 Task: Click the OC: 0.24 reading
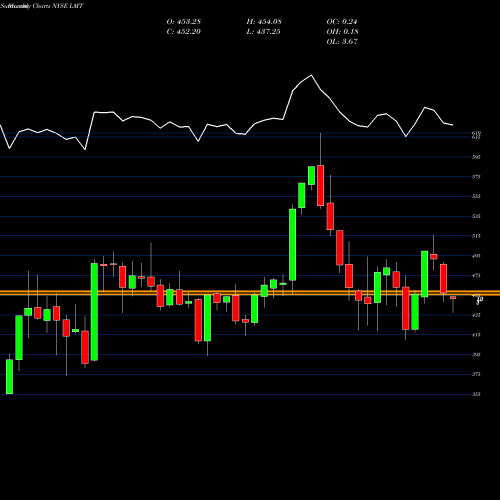pyautogui.click(x=342, y=22)
